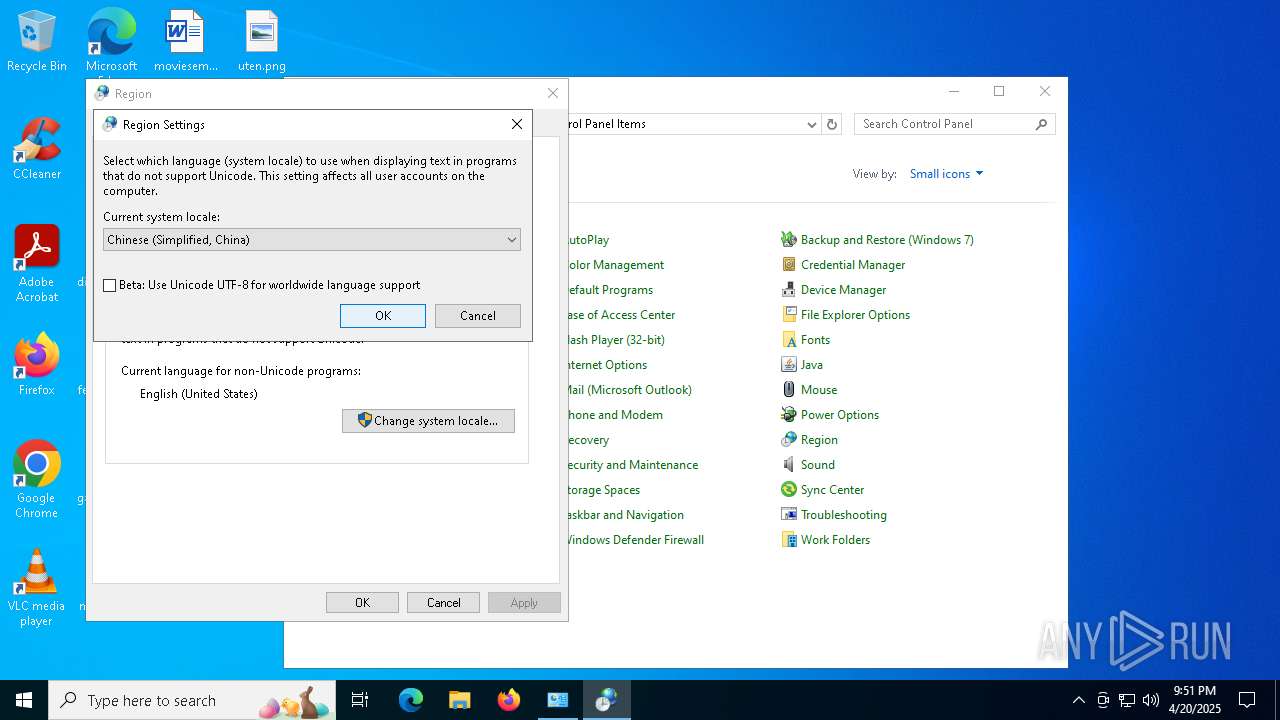
Task: Select the Firefox desktop shortcut
Action: [37, 365]
